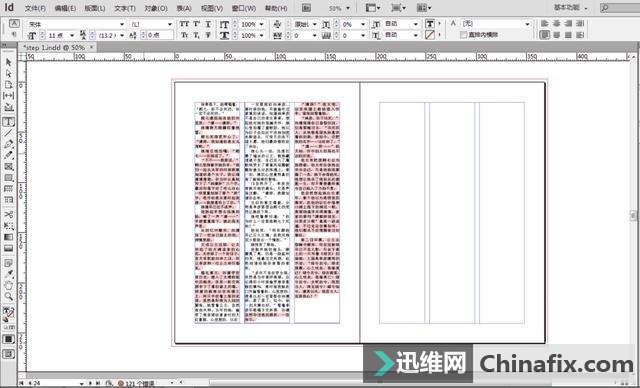
Task: Select the Hand tool
Action: [x=9, y=285]
